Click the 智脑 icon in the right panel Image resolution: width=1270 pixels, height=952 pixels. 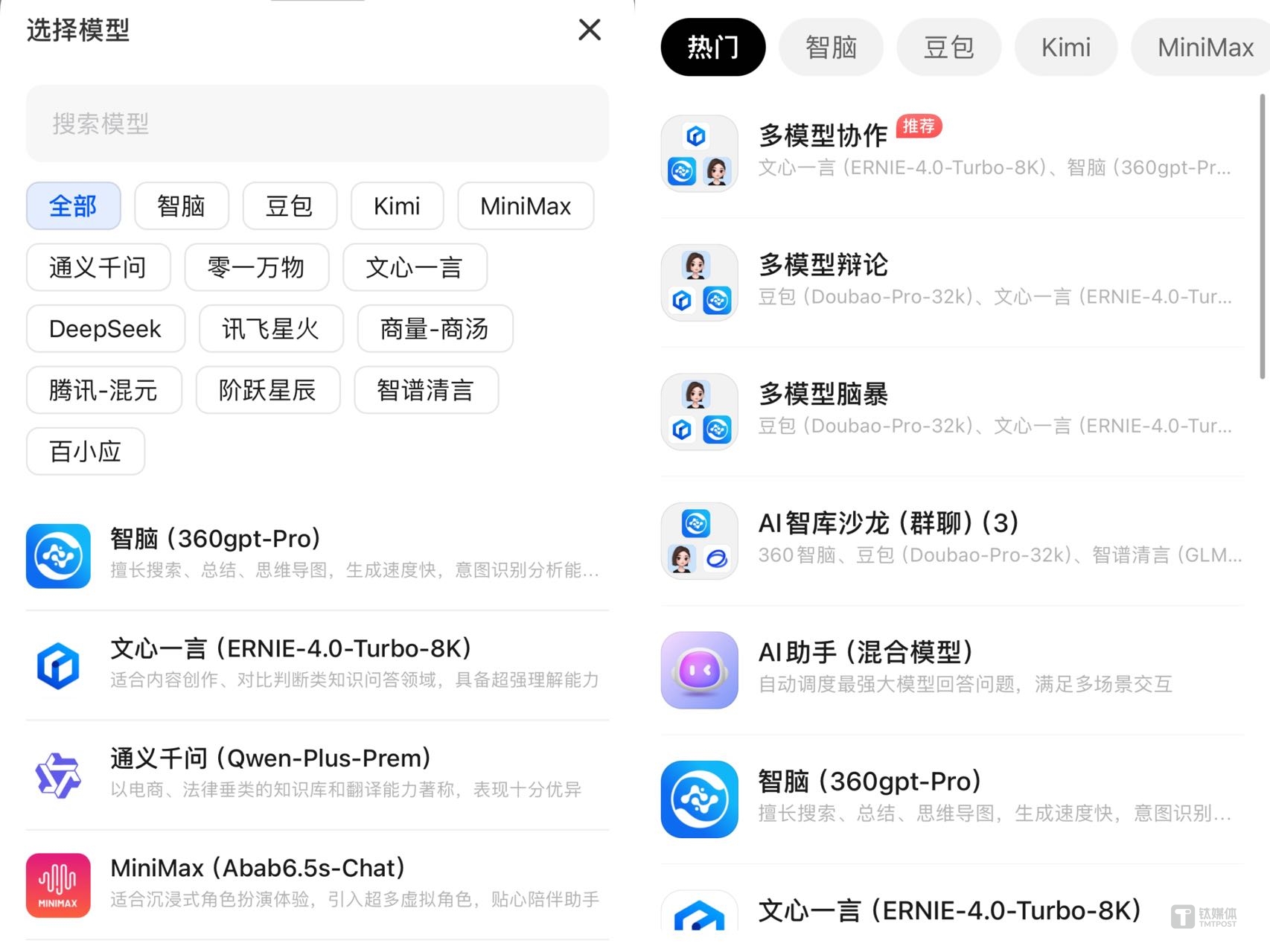click(698, 799)
